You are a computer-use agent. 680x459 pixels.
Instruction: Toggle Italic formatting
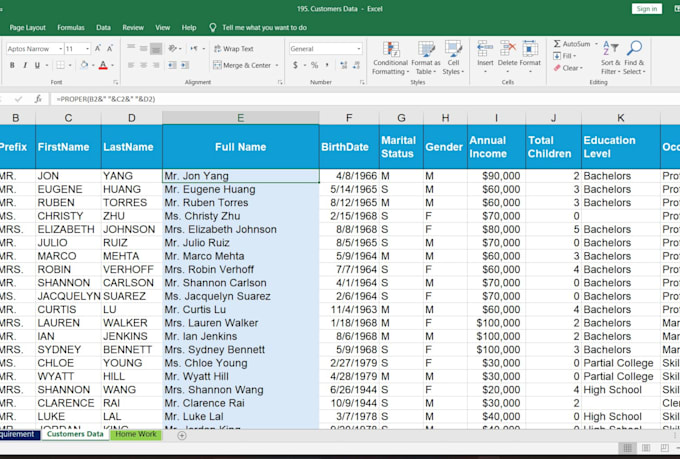point(25,65)
